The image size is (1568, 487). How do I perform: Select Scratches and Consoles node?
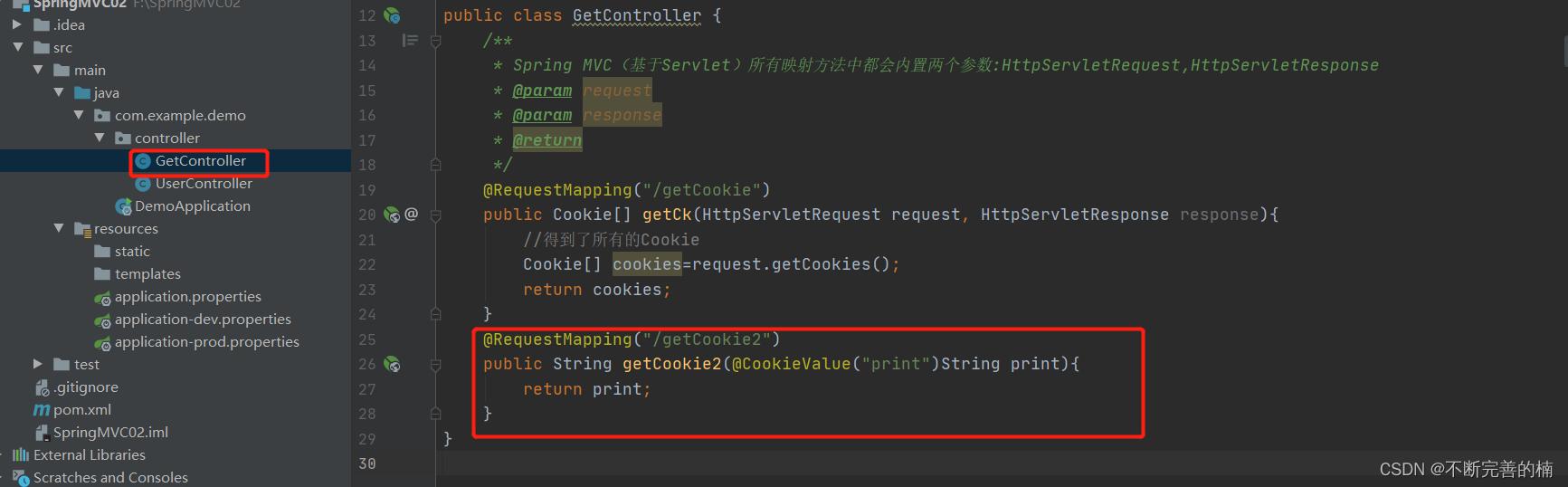110,477
